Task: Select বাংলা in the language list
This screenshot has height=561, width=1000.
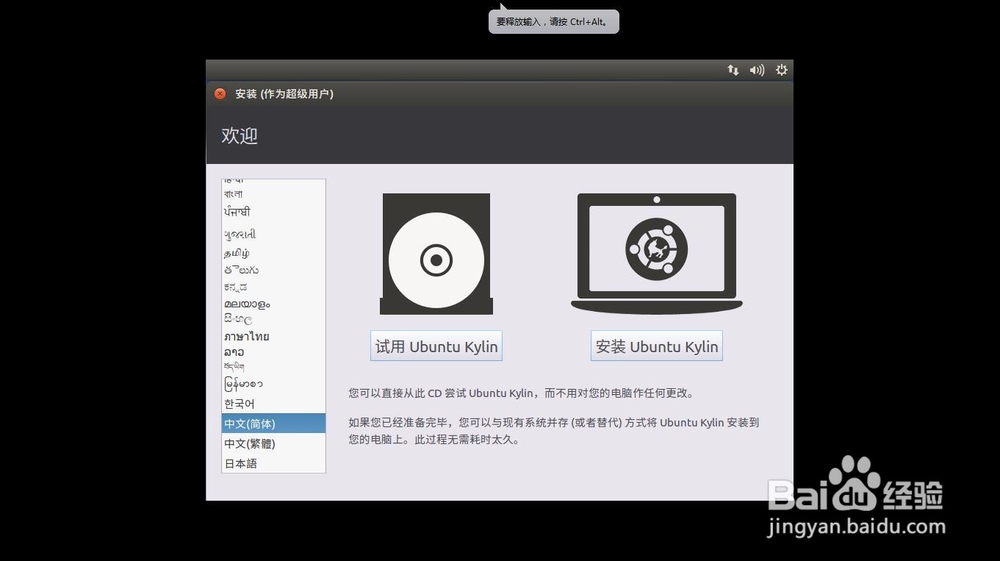Action: point(274,194)
